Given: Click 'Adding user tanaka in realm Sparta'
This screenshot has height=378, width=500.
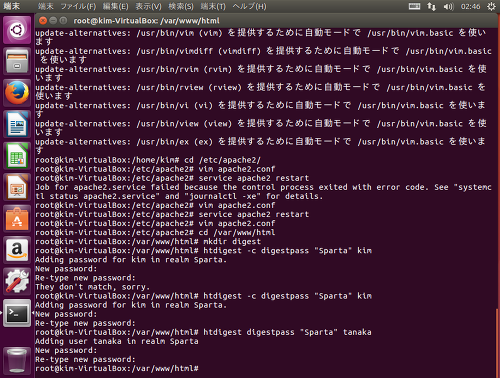Looking at the screenshot, I should (x=117, y=341).
